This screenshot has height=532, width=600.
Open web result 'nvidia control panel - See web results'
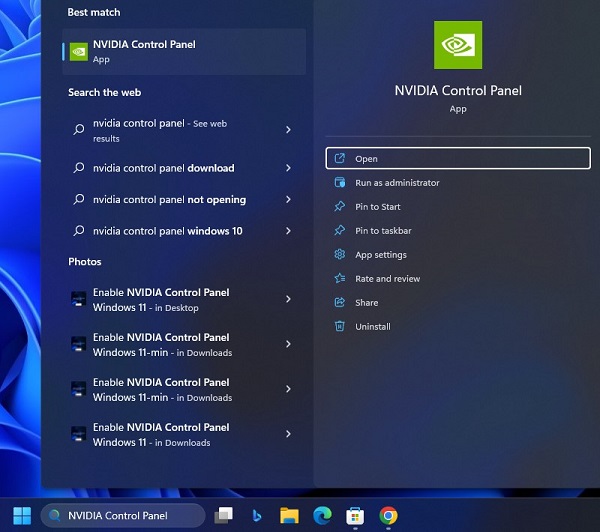[184, 130]
